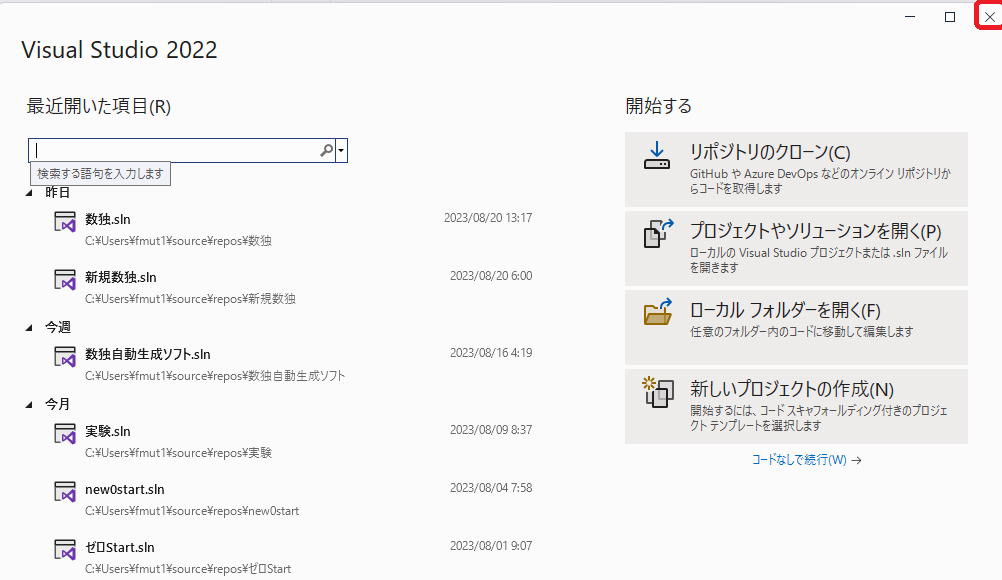Screen dimensions: 1002x580
Task: Click the solution icon beside 実験.sln
Action: (65, 434)
